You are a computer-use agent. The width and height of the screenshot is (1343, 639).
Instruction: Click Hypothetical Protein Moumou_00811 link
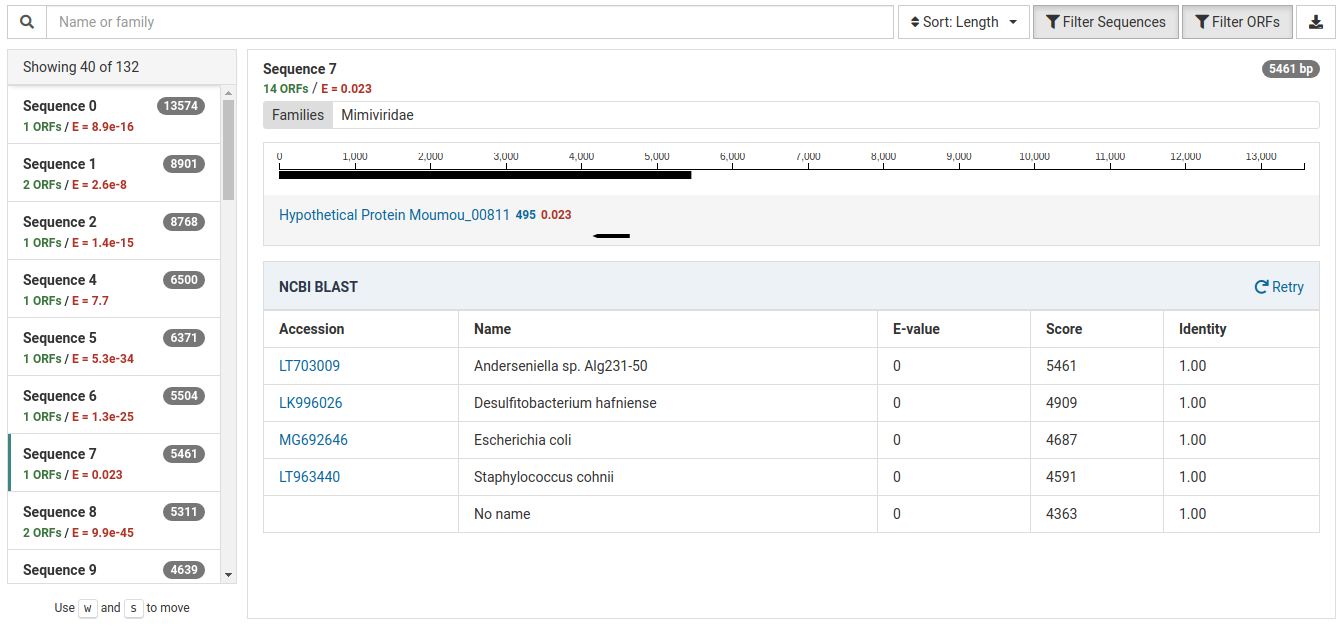pyautogui.click(x=394, y=215)
